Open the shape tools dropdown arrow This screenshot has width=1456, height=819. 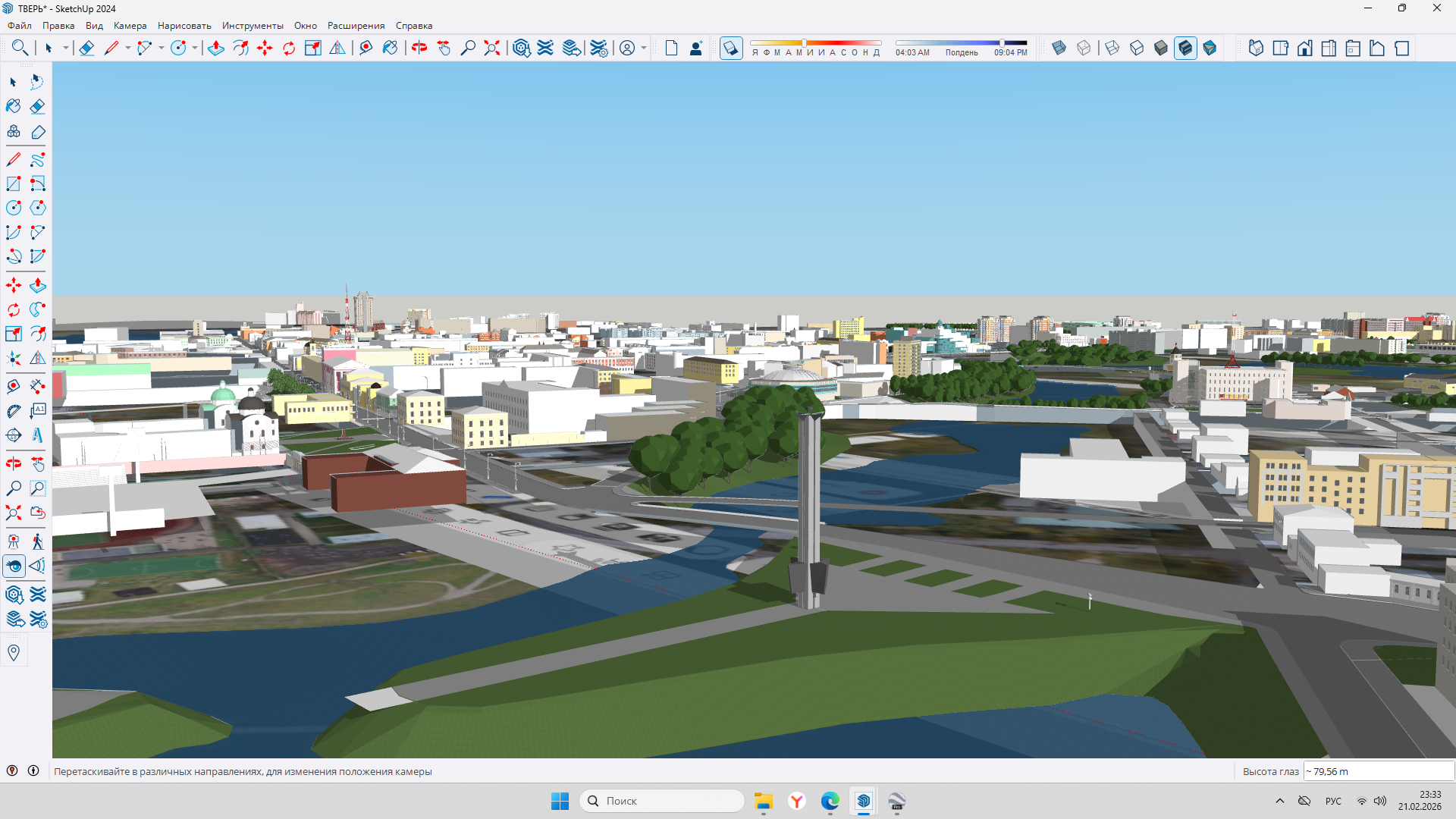tap(195, 49)
